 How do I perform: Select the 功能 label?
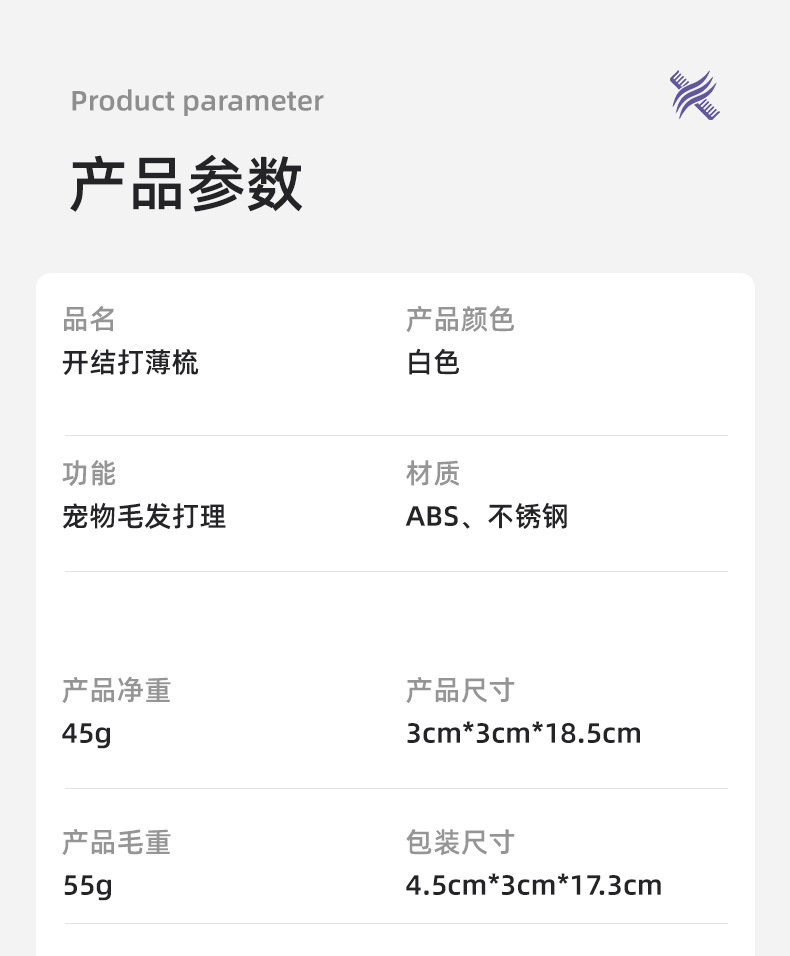(89, 474)
